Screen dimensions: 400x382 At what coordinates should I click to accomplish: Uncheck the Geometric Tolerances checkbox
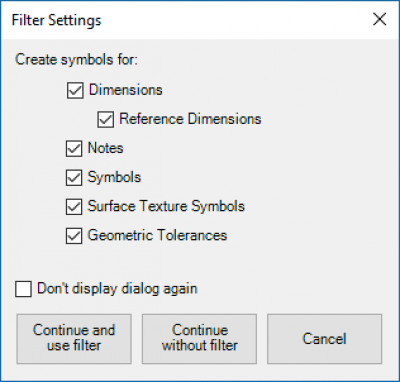pyautogui.click(x=74, y=236)
